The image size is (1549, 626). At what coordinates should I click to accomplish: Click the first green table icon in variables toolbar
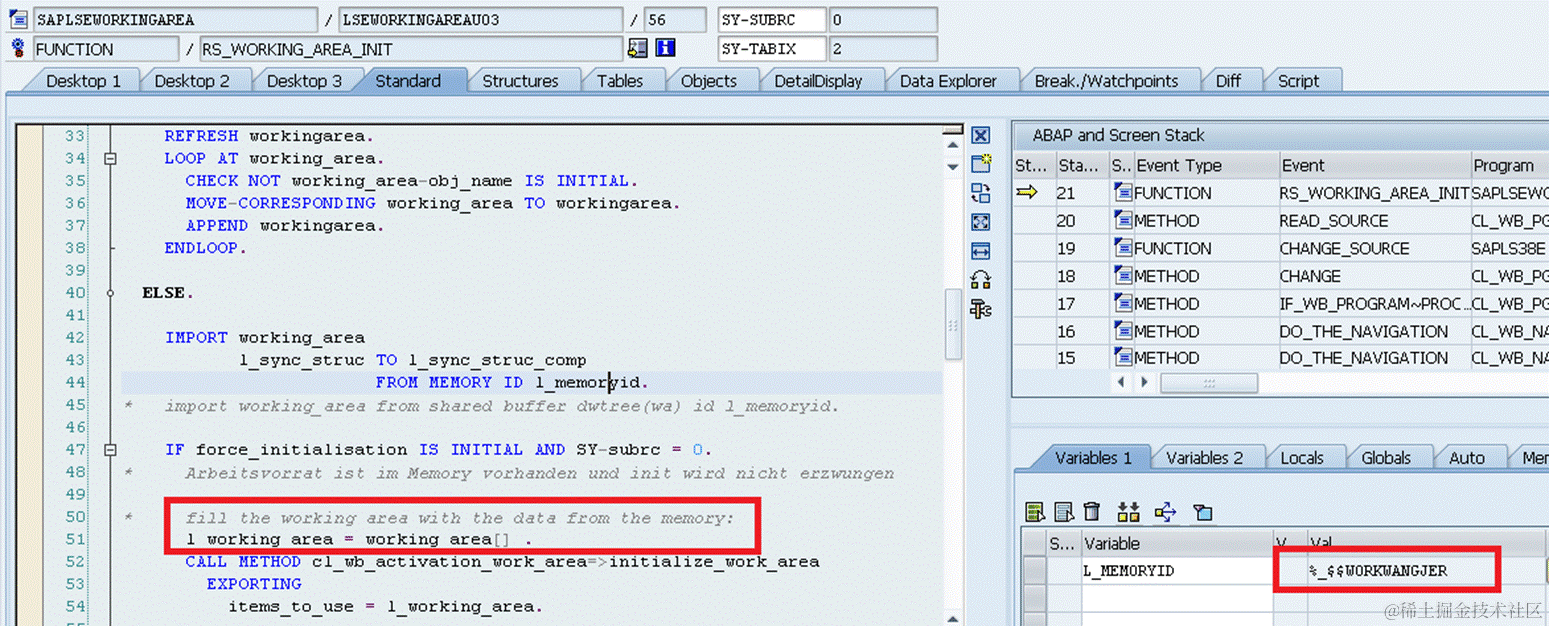(1035, 512)
